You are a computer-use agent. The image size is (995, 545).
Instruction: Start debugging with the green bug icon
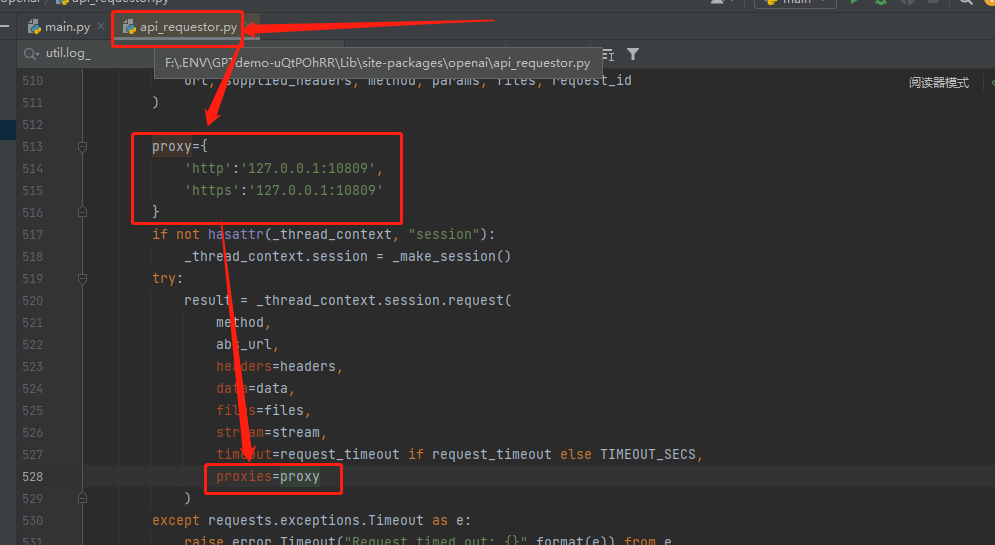pos(881,2)
